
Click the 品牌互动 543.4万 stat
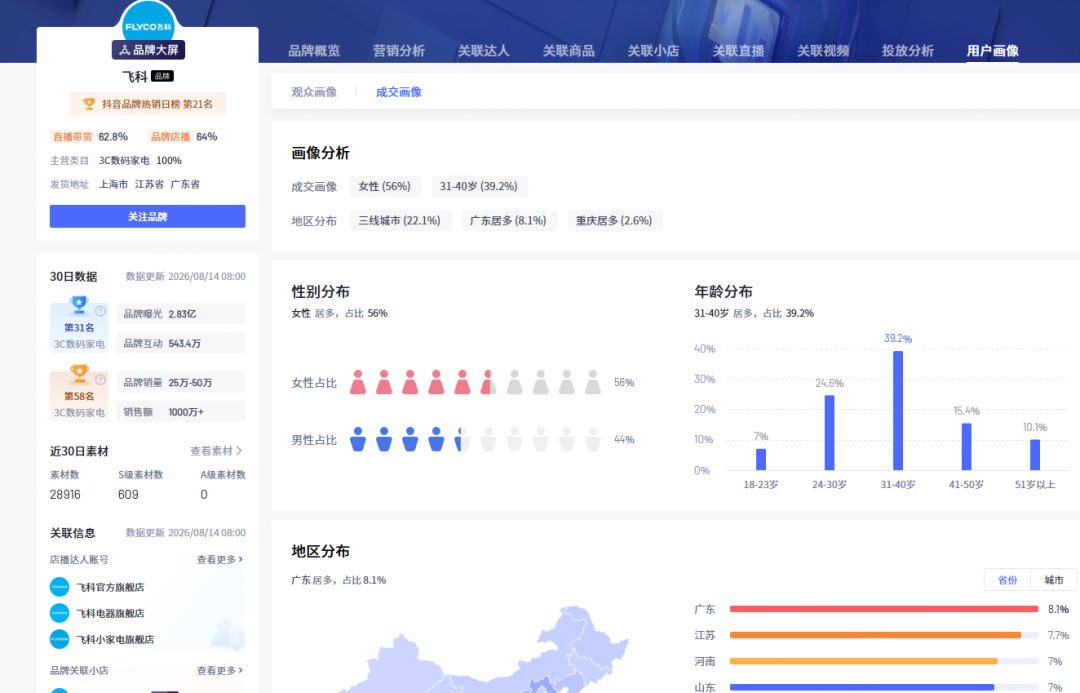(180, 343)
